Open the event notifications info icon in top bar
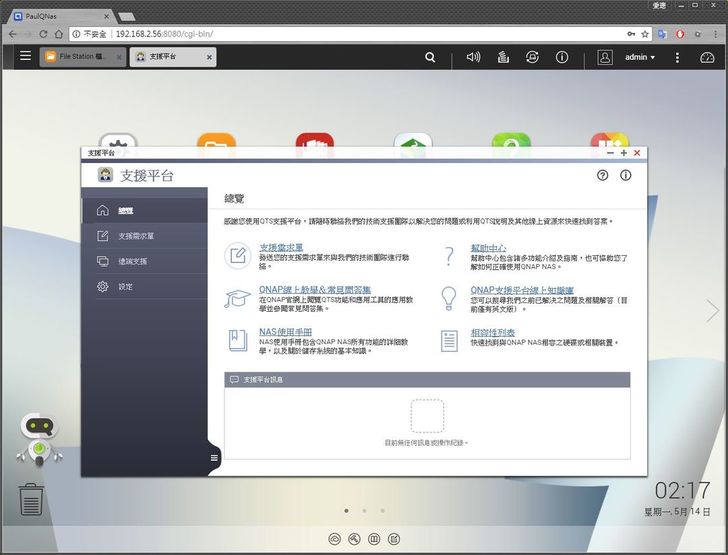Viewport: 728px width, 555px height. (562, 57)
